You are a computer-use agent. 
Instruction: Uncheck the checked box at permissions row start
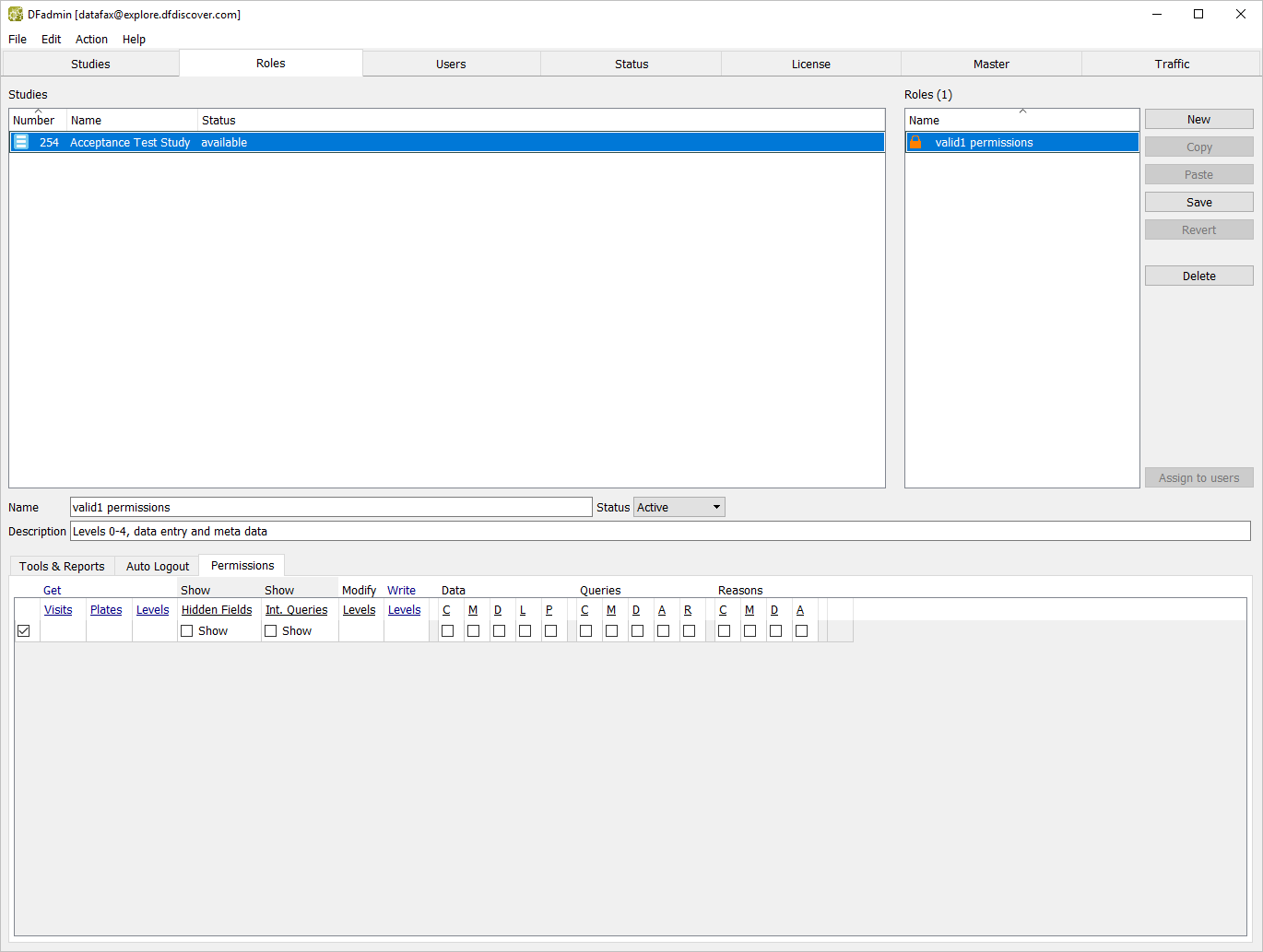pyautogui.click(x=24, y=631)
